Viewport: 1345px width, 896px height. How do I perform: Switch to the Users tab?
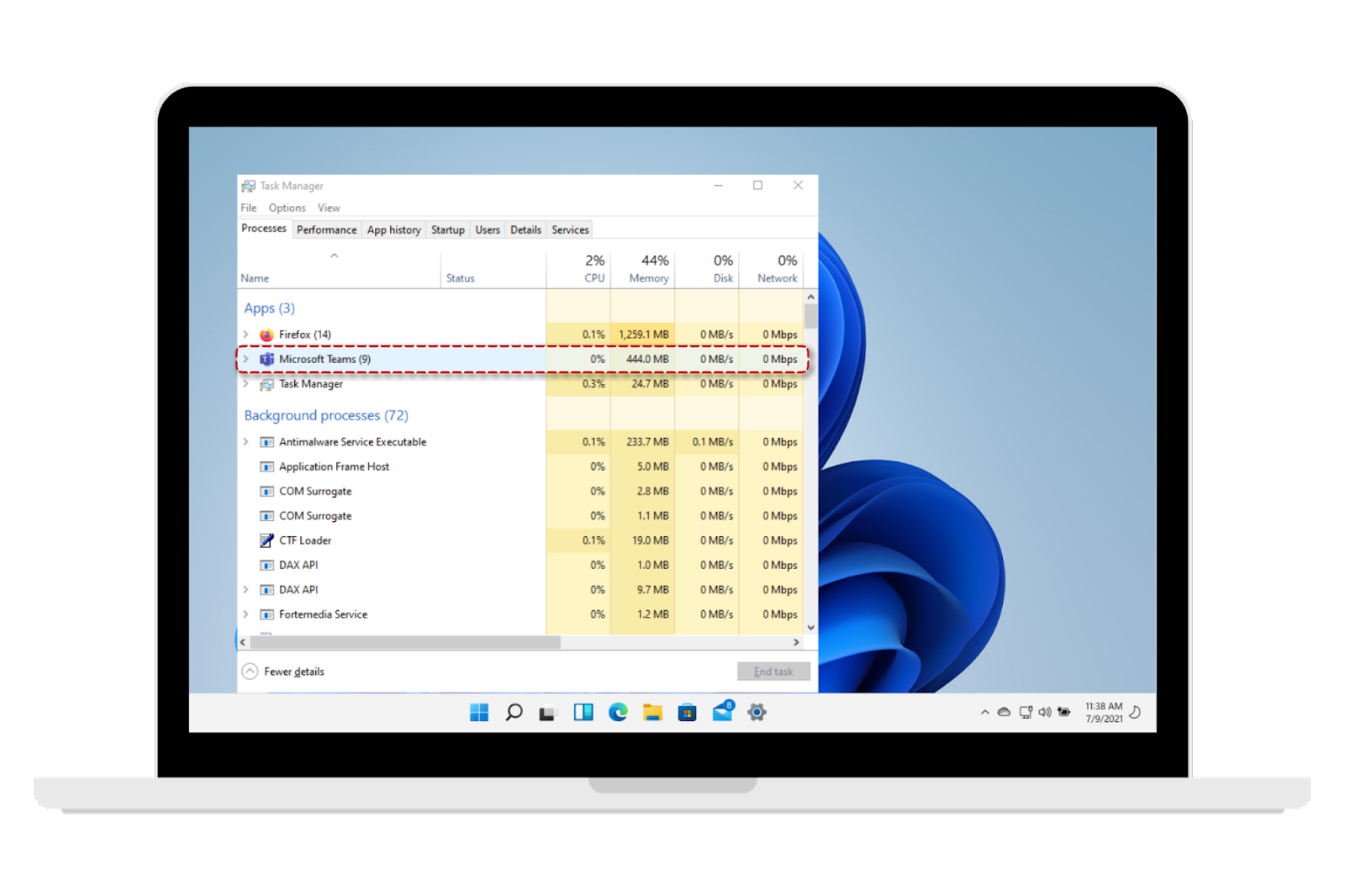pos(488,230)
